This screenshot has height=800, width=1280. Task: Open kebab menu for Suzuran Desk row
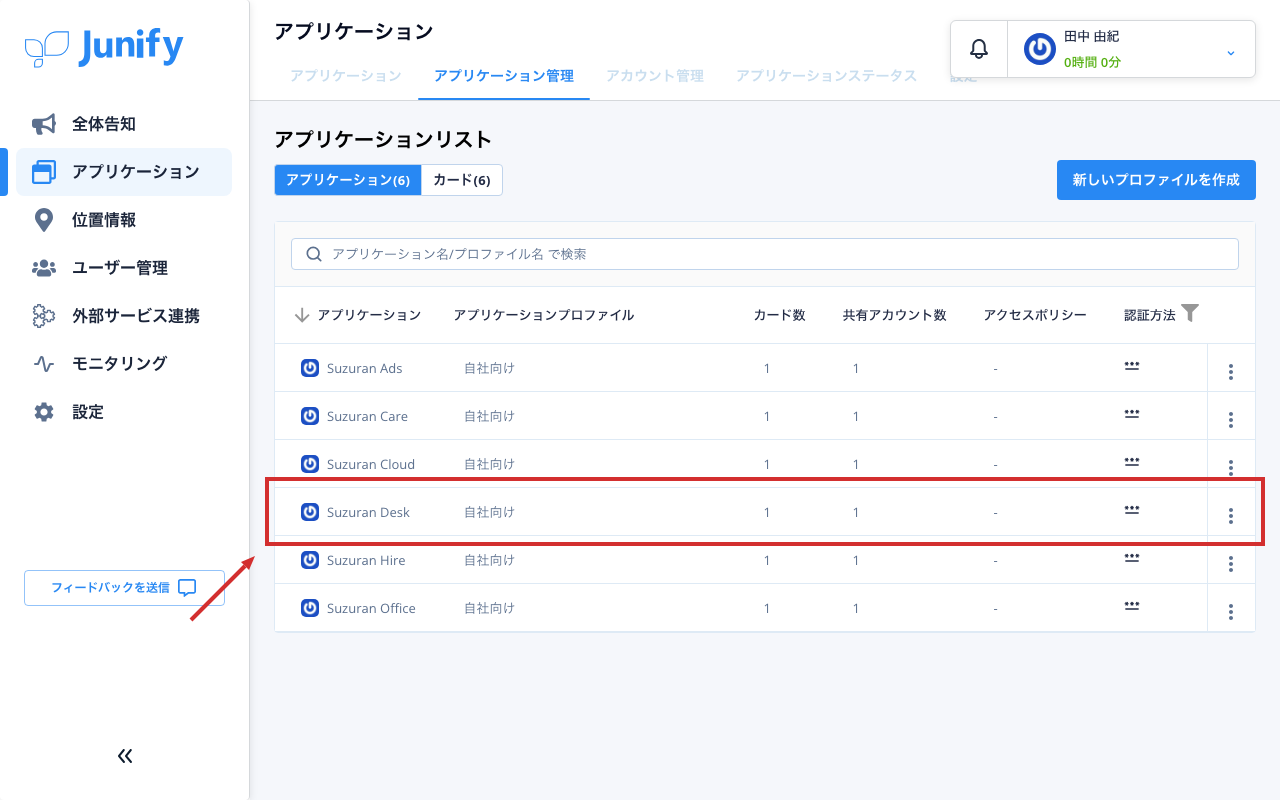[x=1231, y=516]
